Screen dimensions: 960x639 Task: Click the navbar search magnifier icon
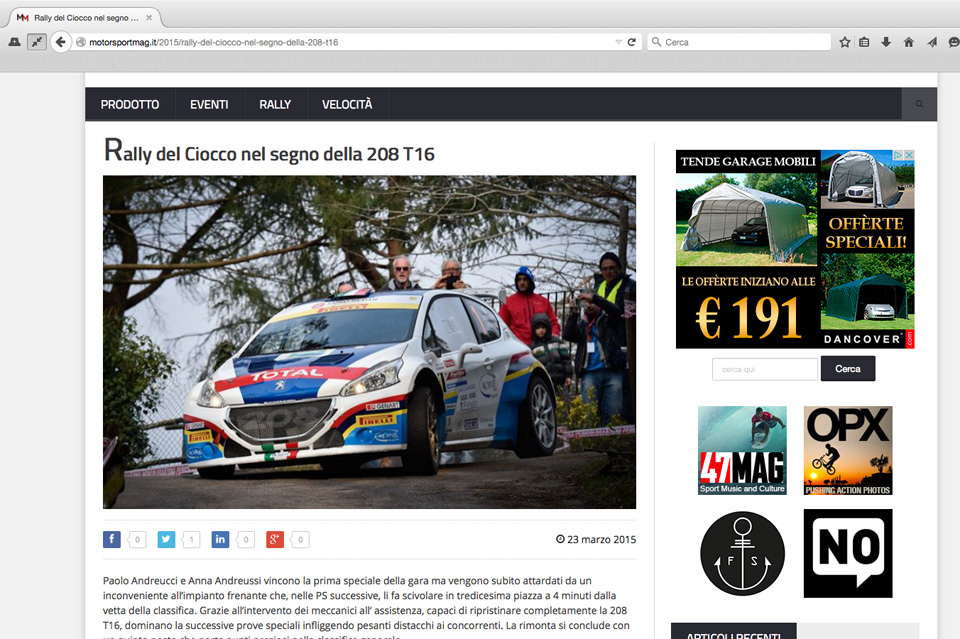[x=919, y=105]
